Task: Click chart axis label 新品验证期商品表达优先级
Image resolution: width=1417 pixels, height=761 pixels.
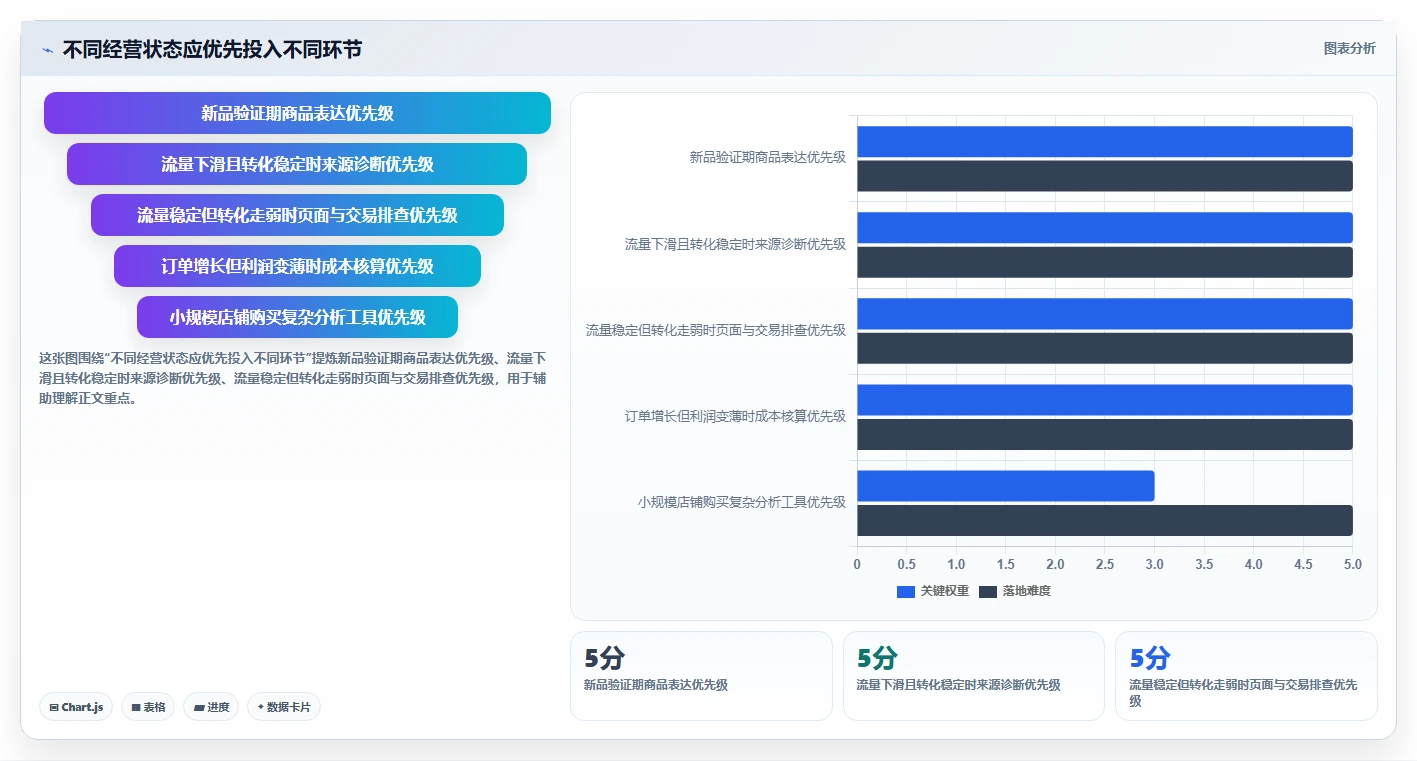Action: click(767, 157)
